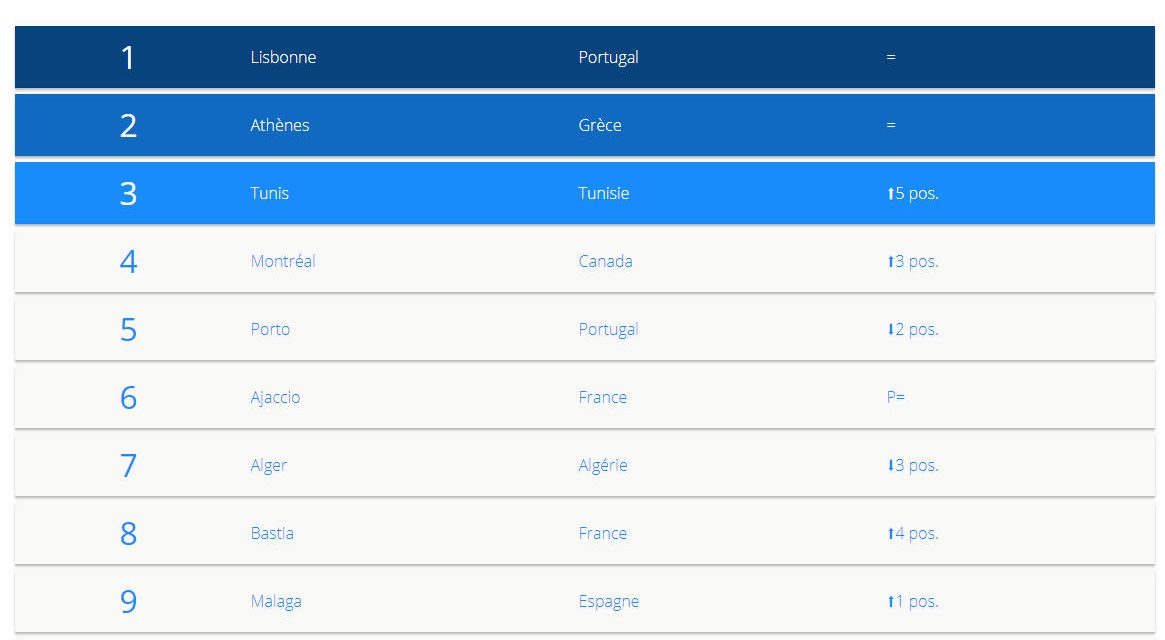Open the Athènes city link
The height and width of the screenshot is (640, 1165).
click(280, 126)
